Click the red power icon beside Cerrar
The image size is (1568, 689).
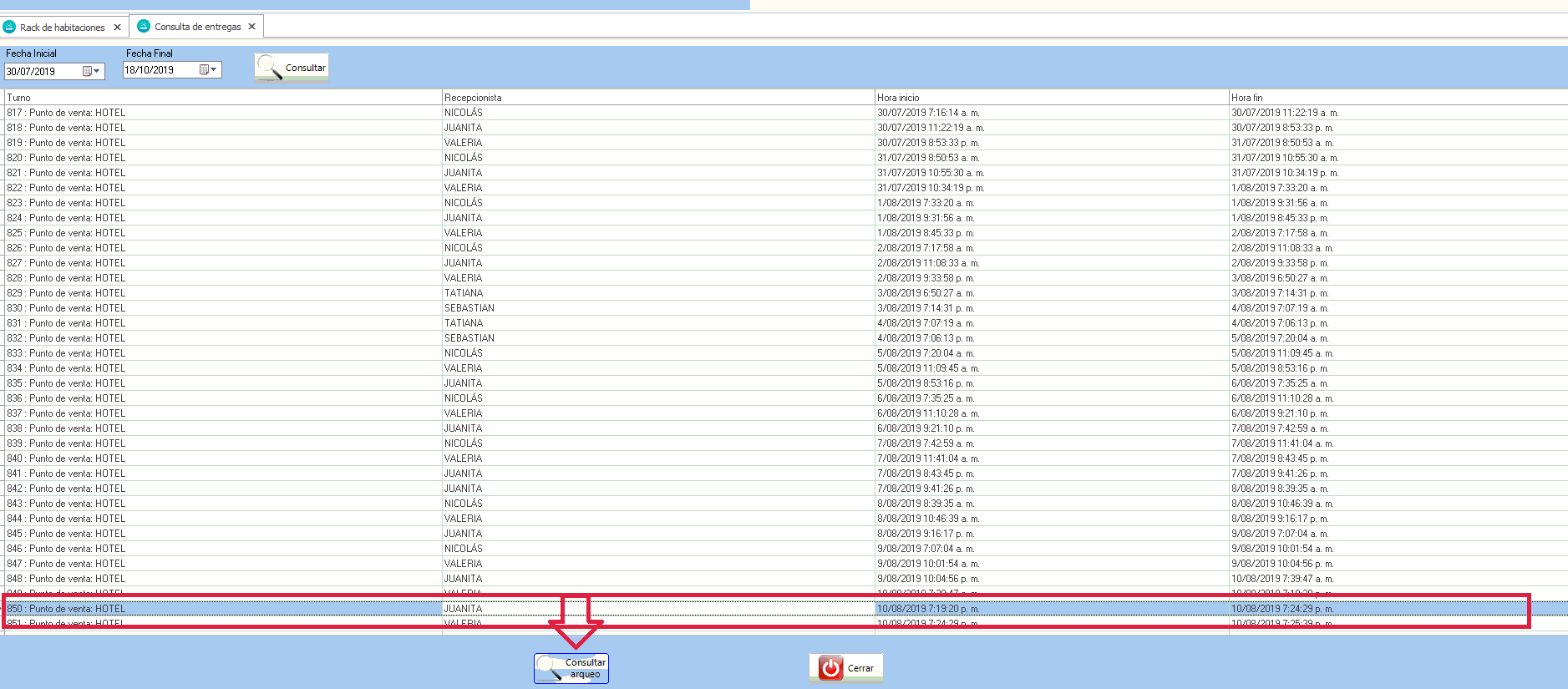click(830, 668)
